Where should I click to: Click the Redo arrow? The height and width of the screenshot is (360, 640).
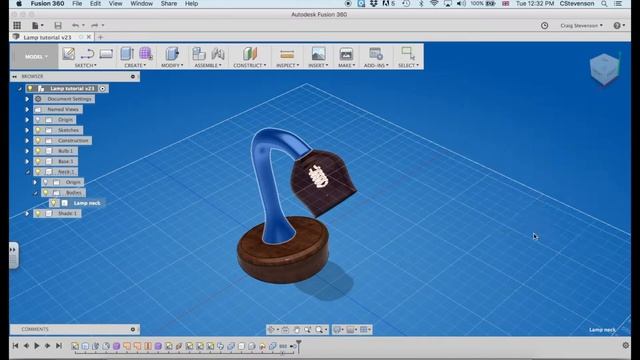(x=95, y=25)
